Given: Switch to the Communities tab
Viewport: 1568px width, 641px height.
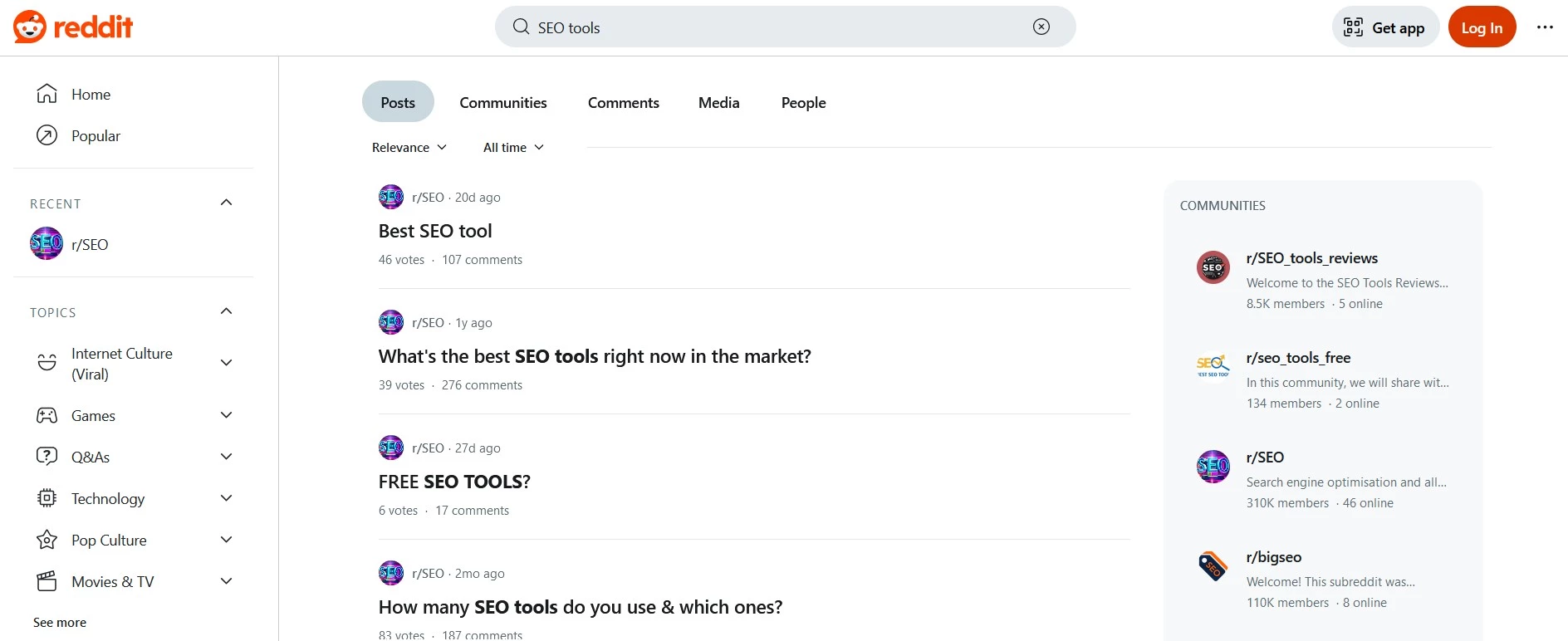Looking at the screenshot, I should (503, 102).
